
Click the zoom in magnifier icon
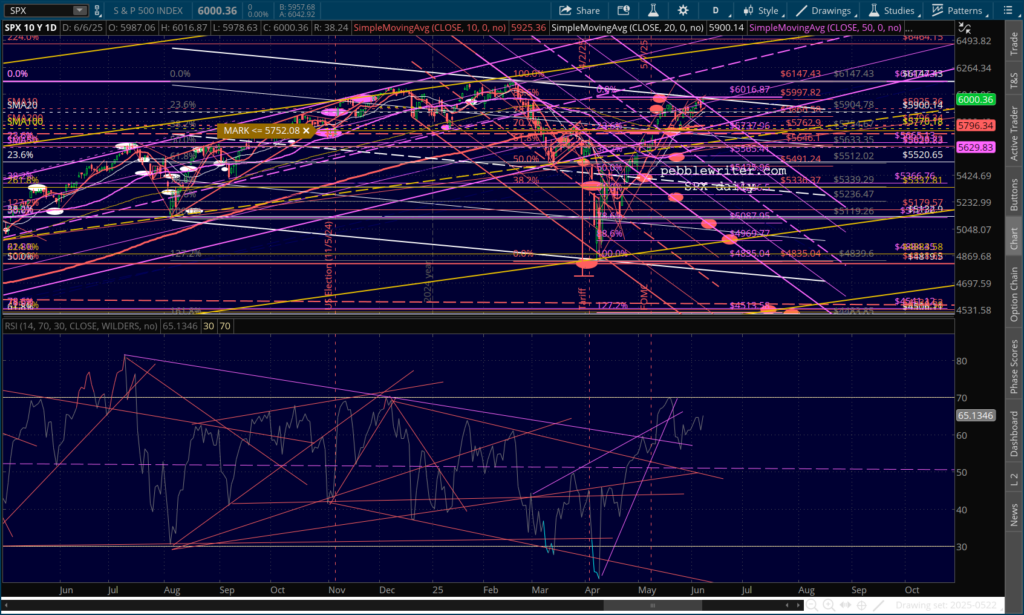point(829,604)
